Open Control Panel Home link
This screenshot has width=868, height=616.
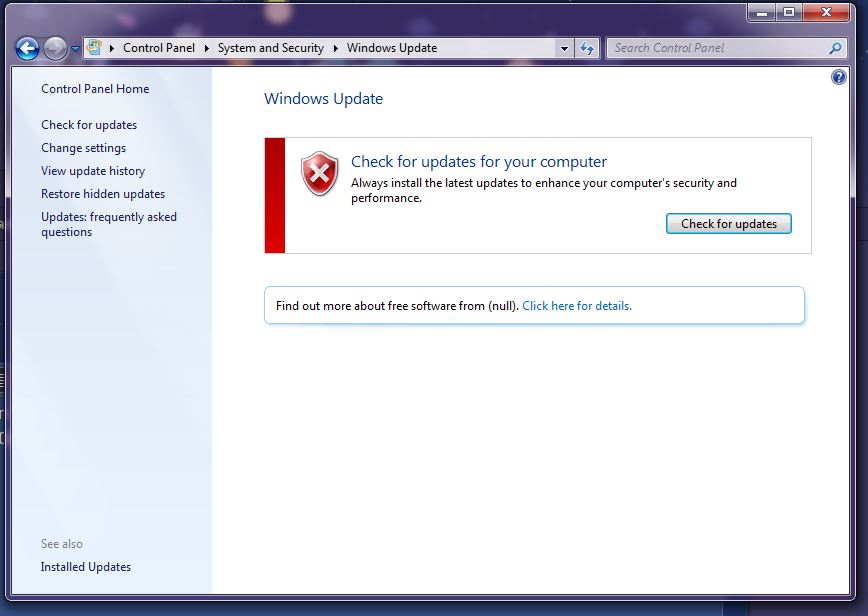tap(95, 89)
